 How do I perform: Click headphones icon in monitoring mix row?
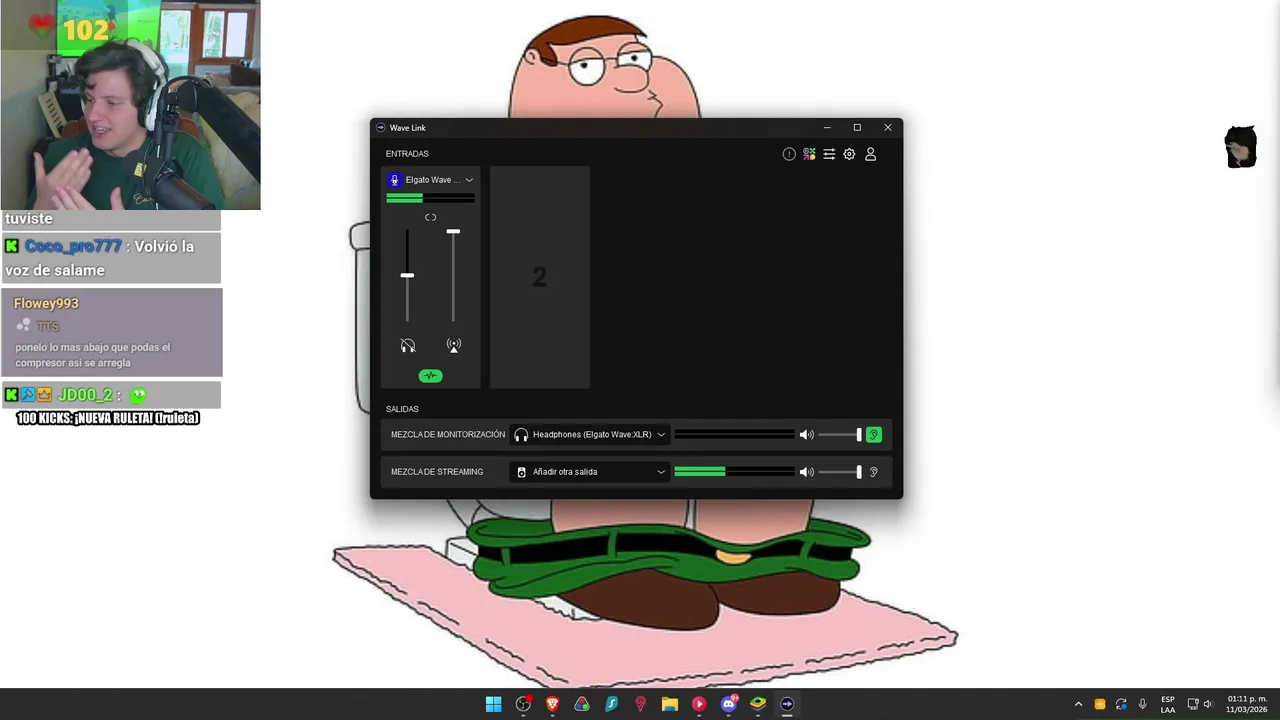point(521,435)
